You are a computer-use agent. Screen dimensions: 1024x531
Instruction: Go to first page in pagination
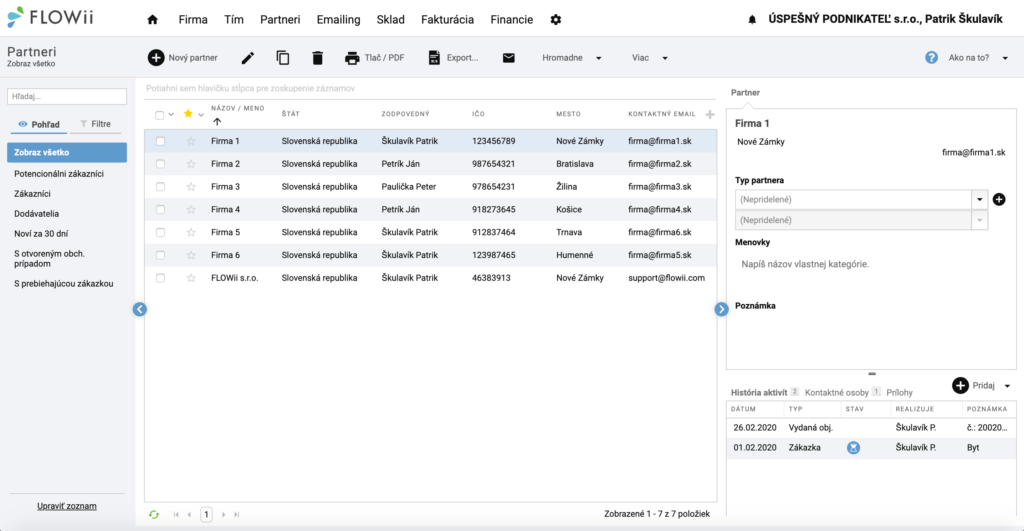coord(176,515)
